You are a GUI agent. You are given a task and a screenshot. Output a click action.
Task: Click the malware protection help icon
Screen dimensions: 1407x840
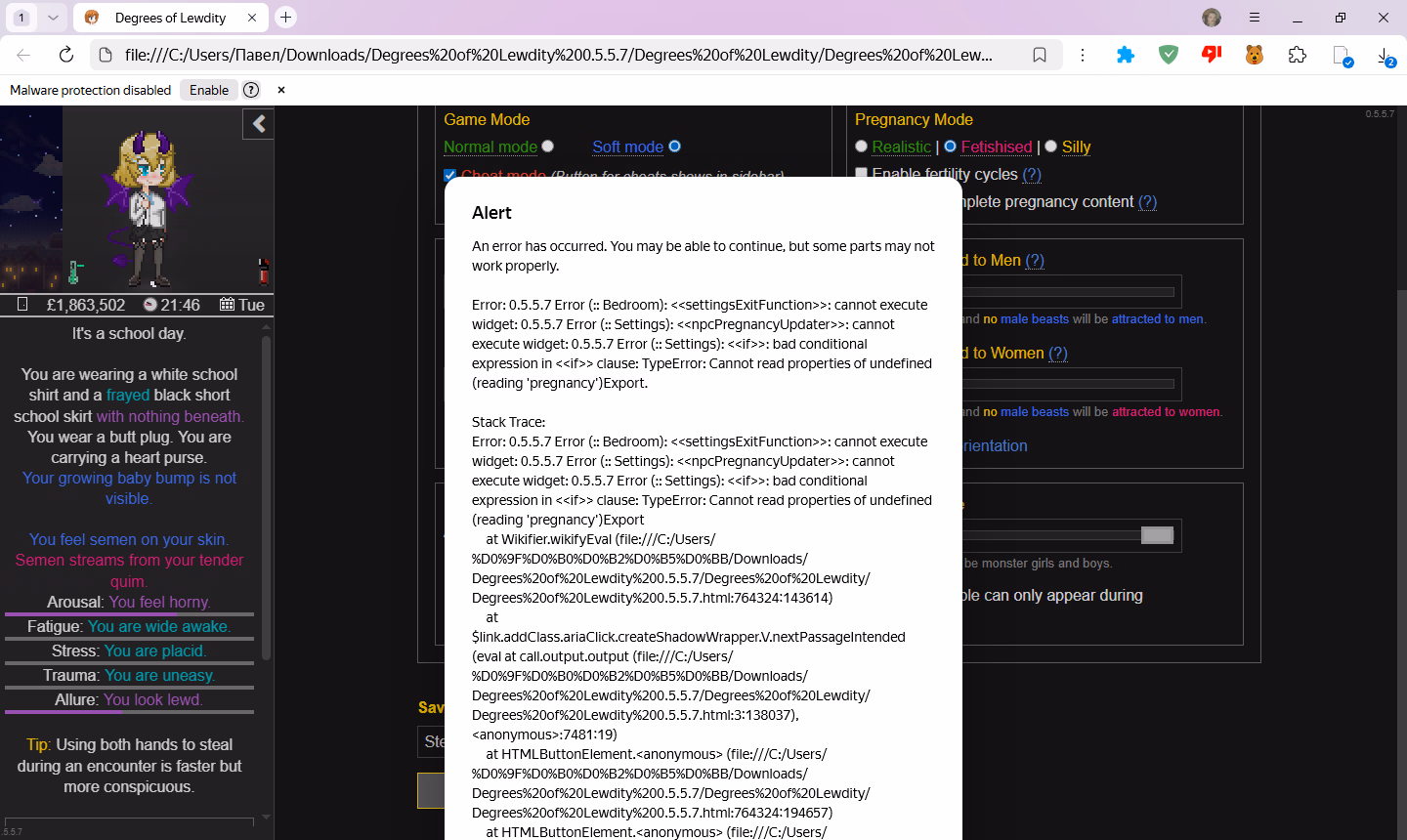[x=251, y=90]
